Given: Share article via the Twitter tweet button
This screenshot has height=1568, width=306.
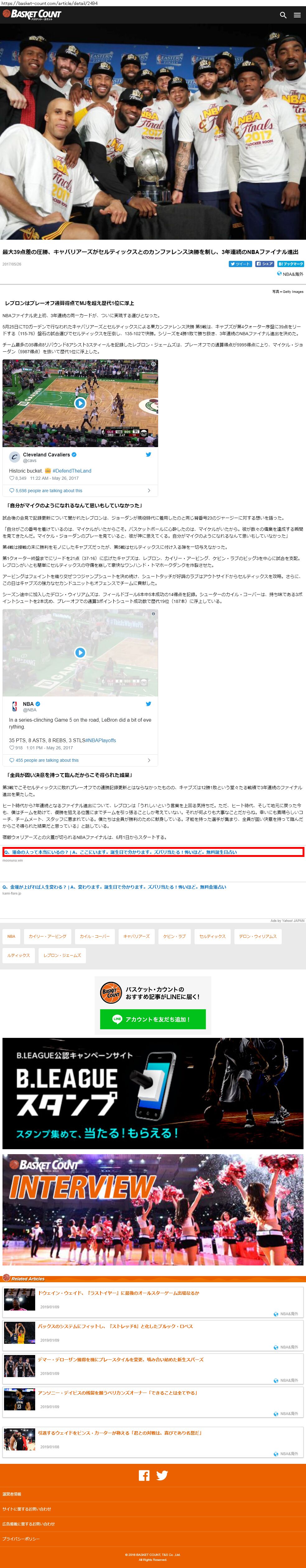Looking at the screenshot, I should point(240,264).
